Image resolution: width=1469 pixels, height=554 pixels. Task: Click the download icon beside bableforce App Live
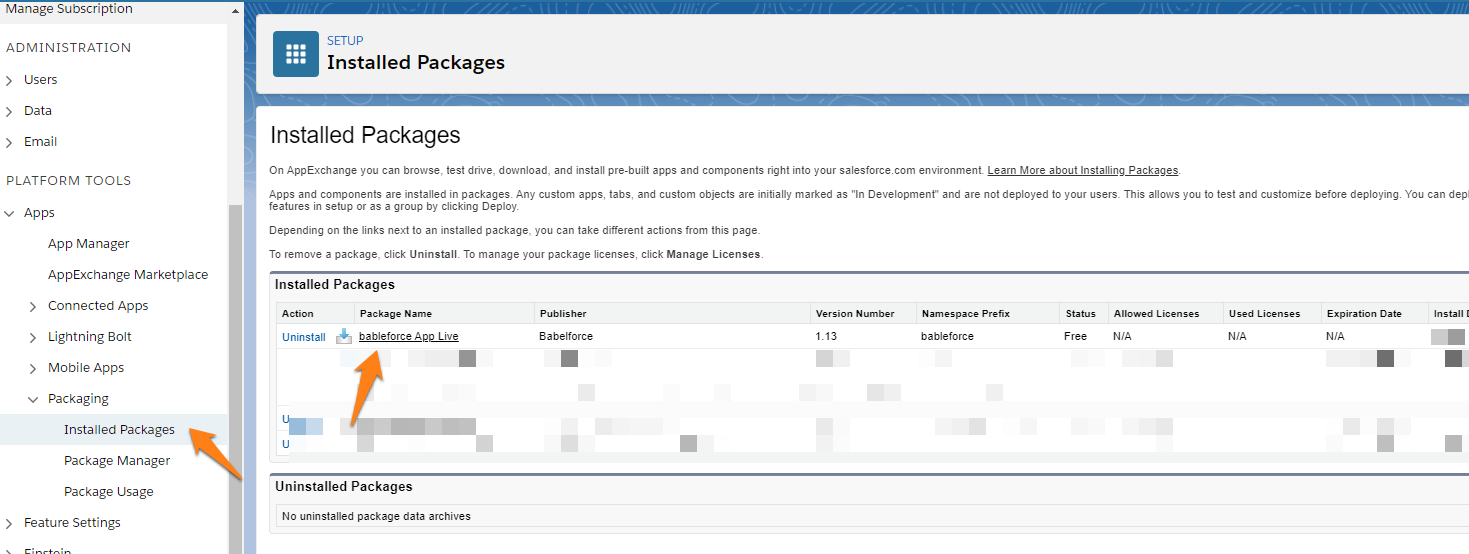click(x=344, y=336)
